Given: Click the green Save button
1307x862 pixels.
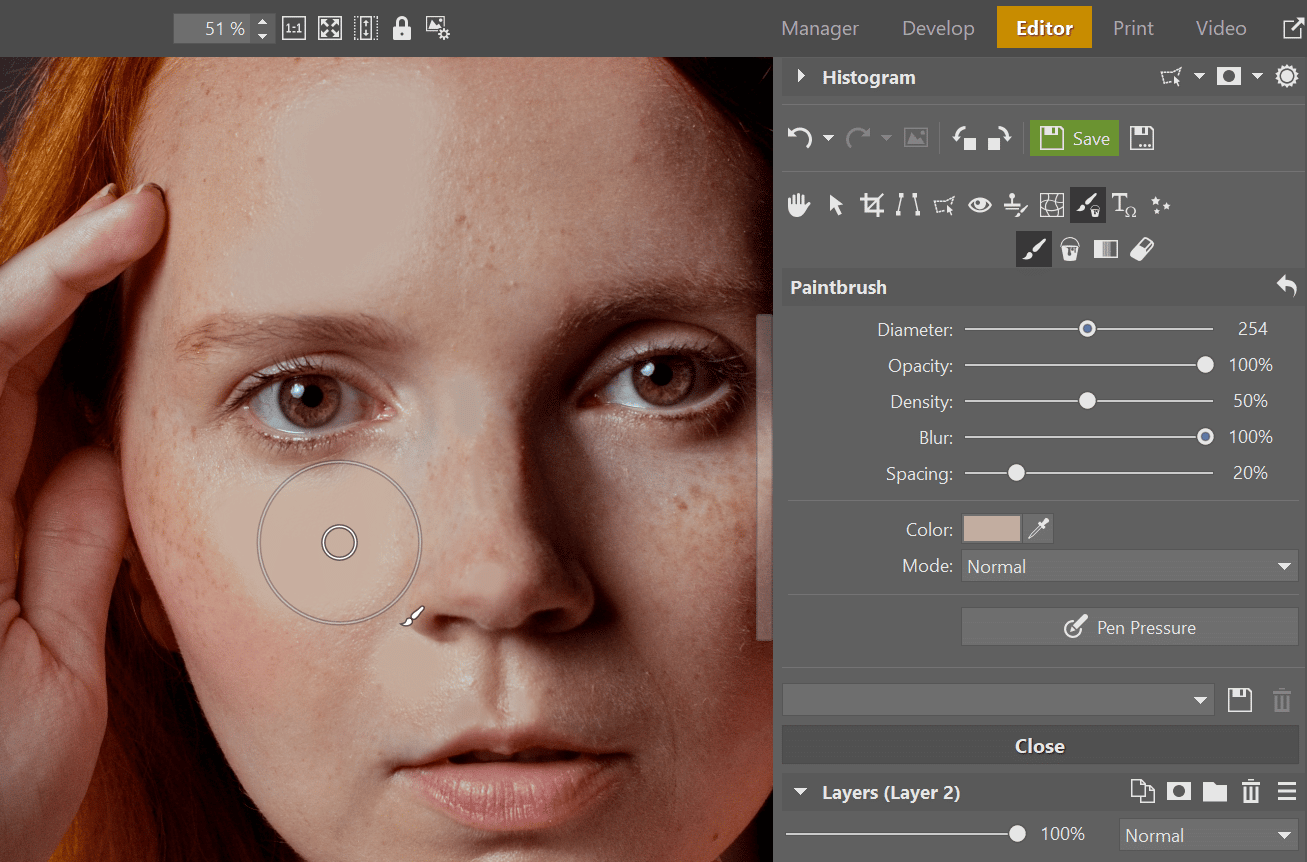Looking at the screenshot, I should tap(1074, 138).
